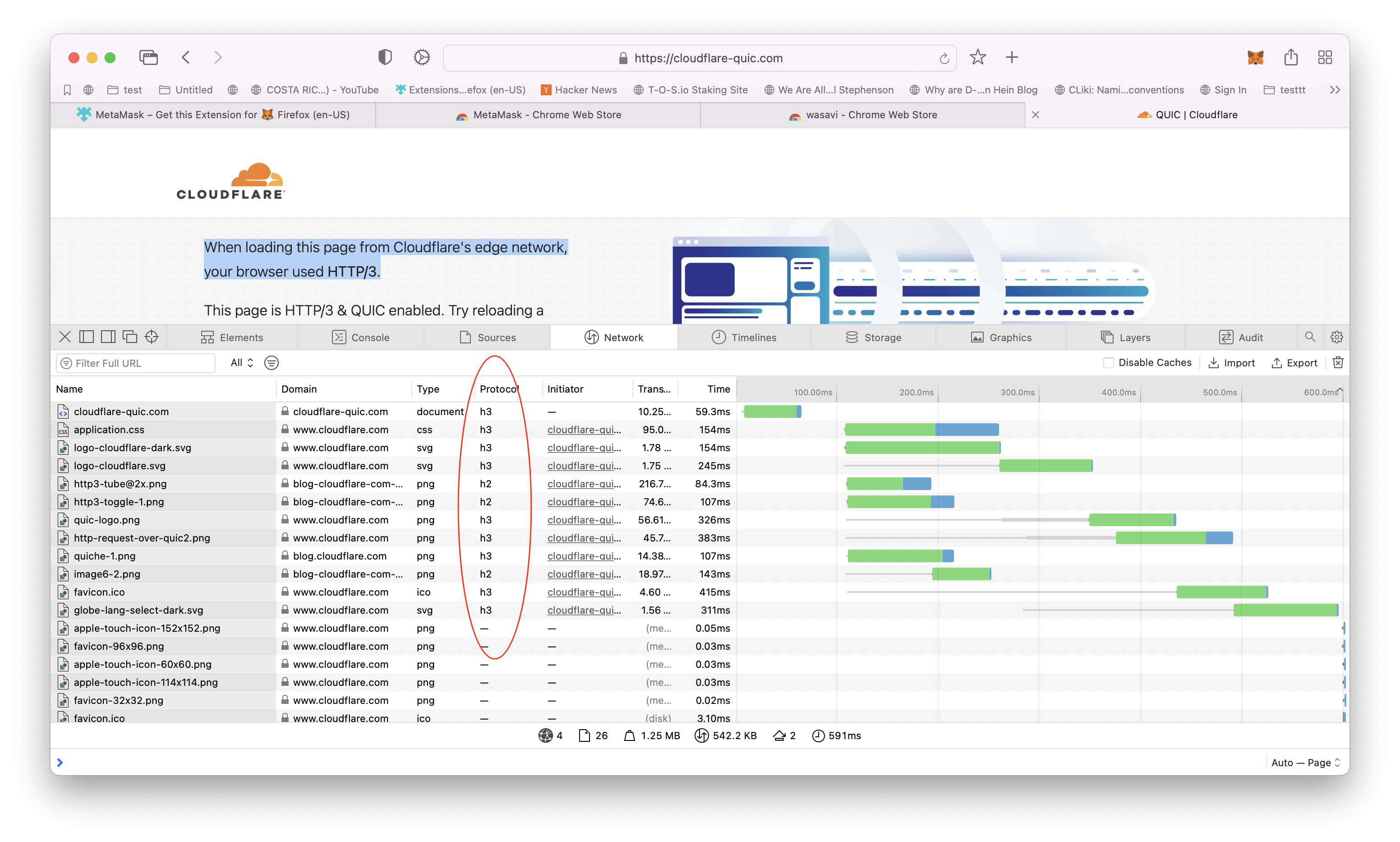
Task: Select the application.css network row
Action: tap(393, 430)
